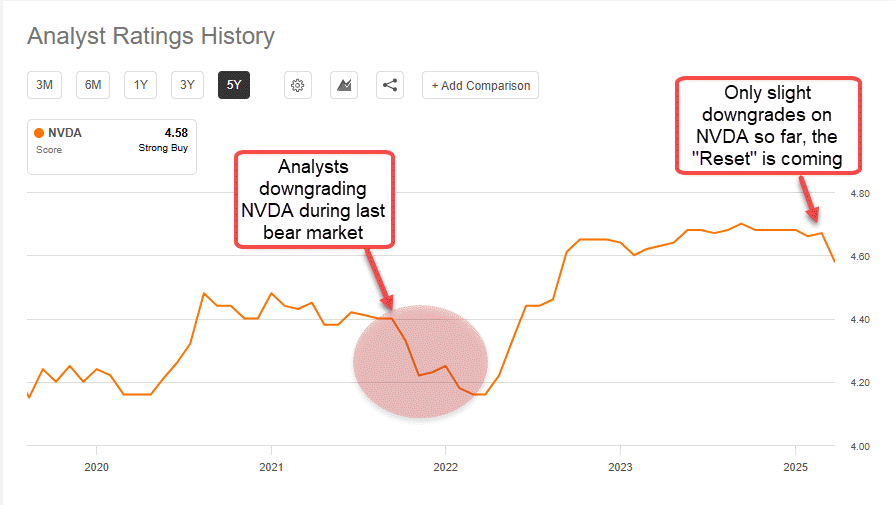The width and height of the screenshot is (895, 505).
Task: Click the chart type mountain icon
Action: coord(344,86)
